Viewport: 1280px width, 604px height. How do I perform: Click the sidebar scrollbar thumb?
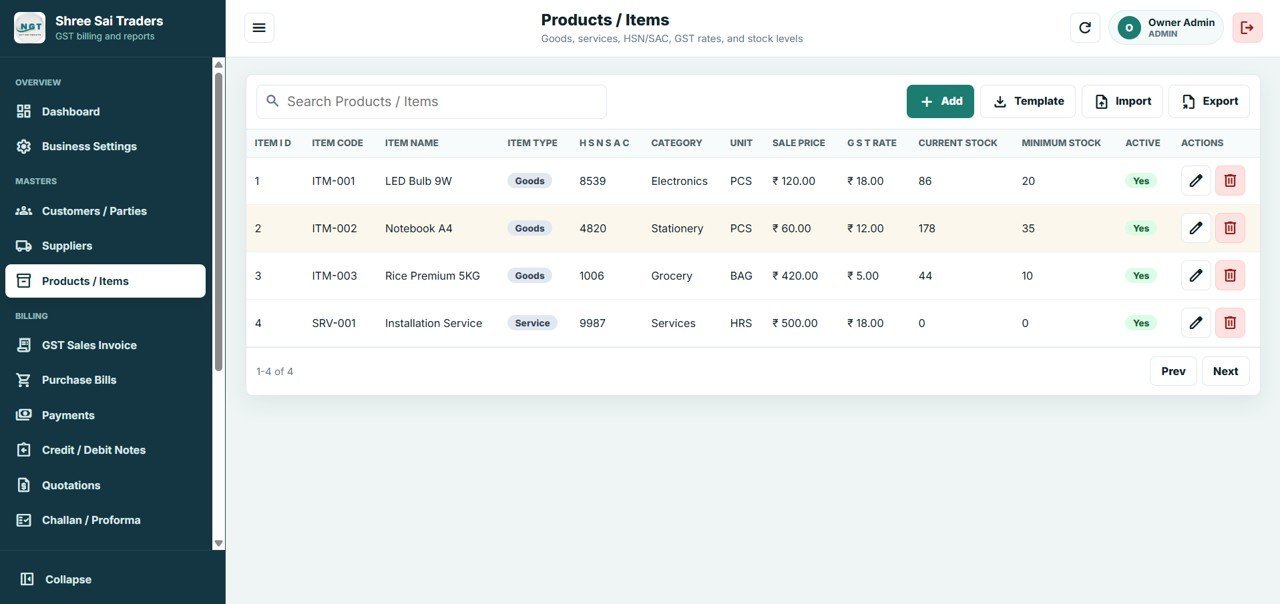pyautogui.click(x=219, y=222)
